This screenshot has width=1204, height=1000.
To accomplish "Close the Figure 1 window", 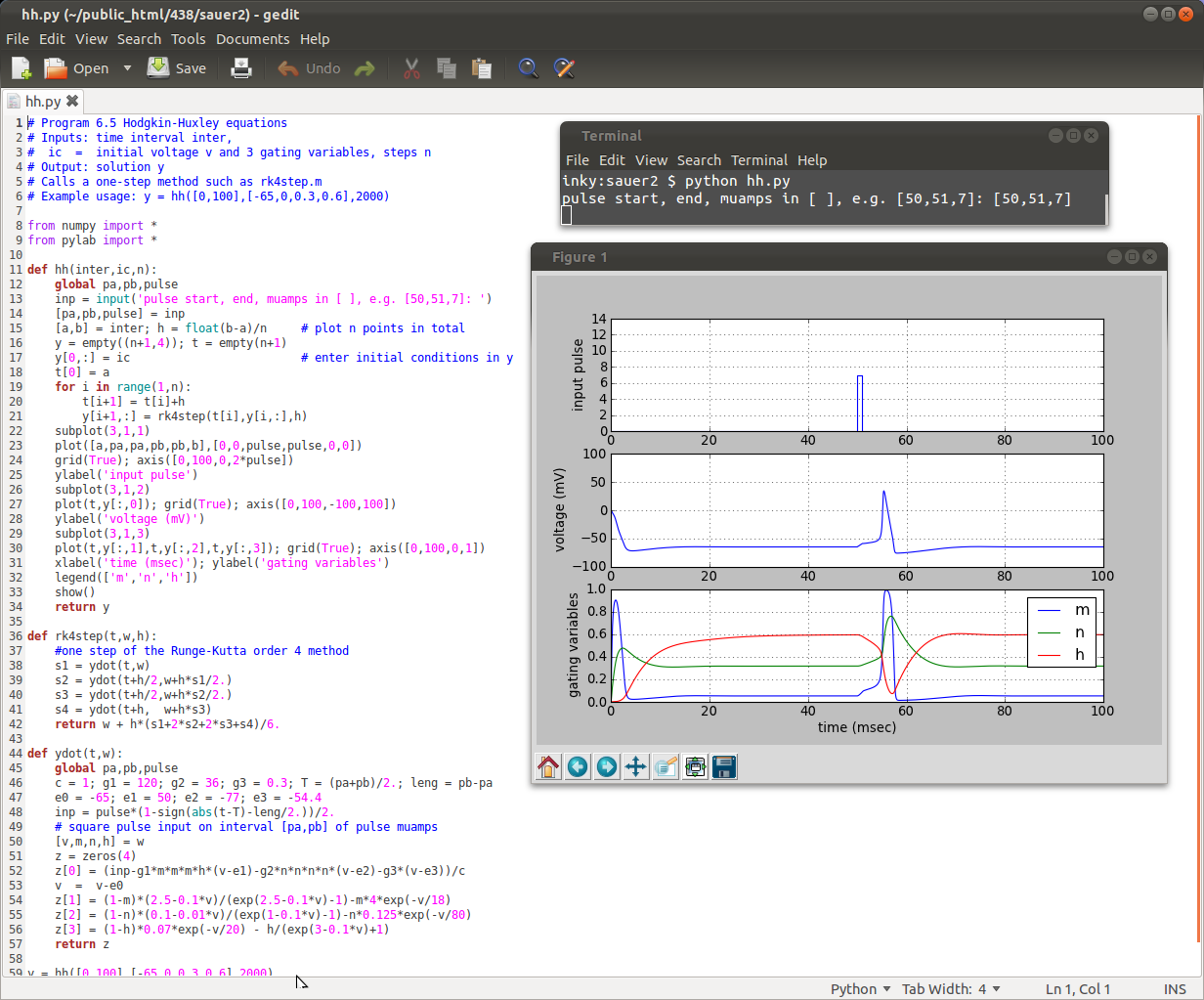I will [1149, 257].
